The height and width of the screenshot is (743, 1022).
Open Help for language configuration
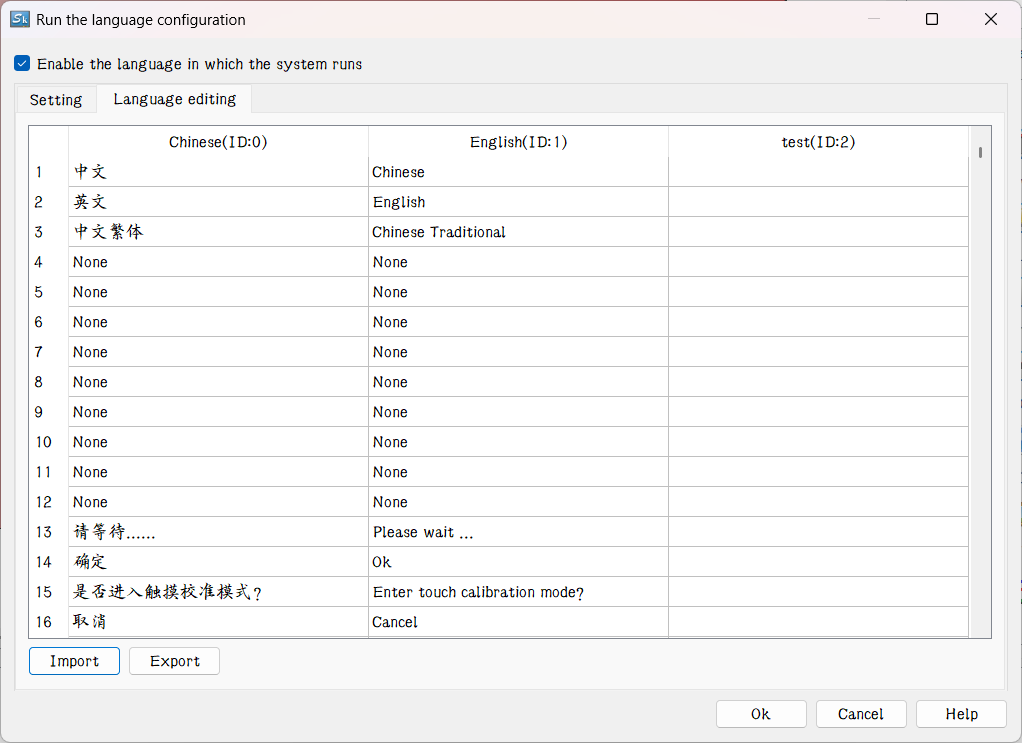pos(961,714)
